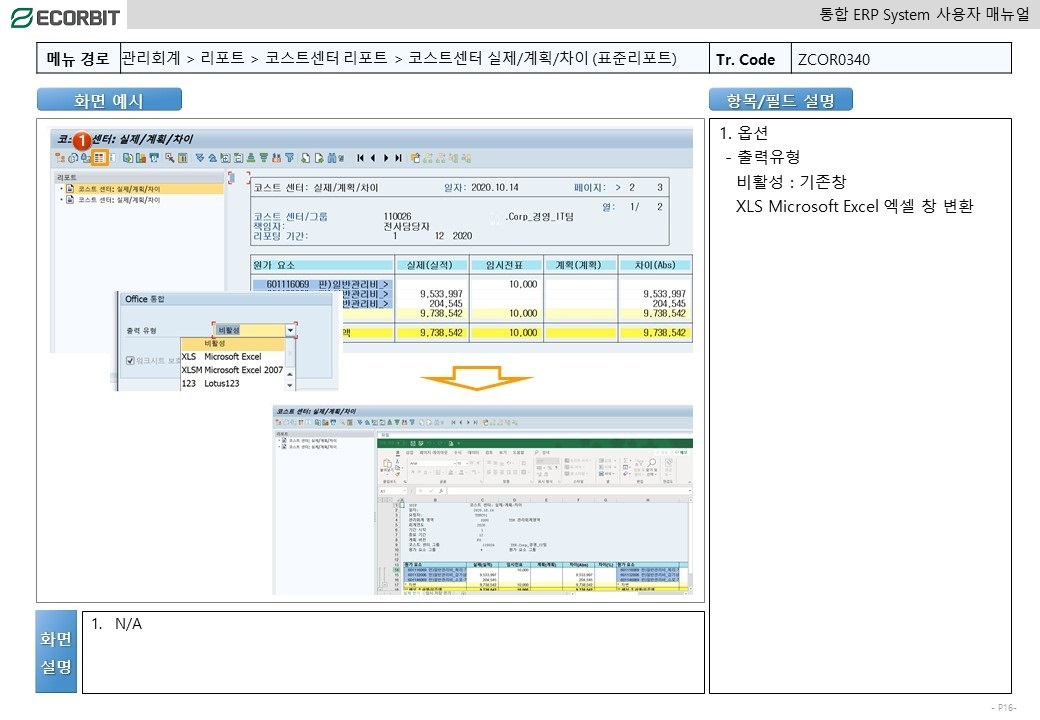Click the clock icon in the report toolbar

pos(73,158)
